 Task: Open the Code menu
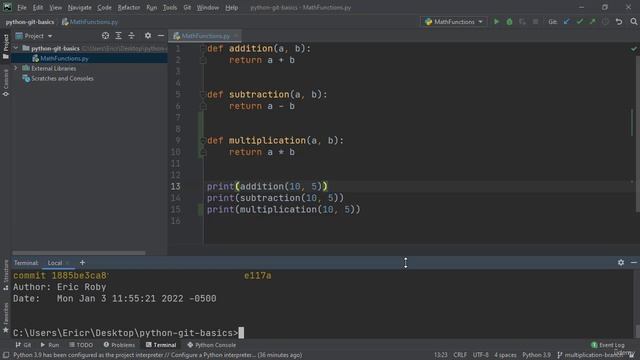coord(104,7)
